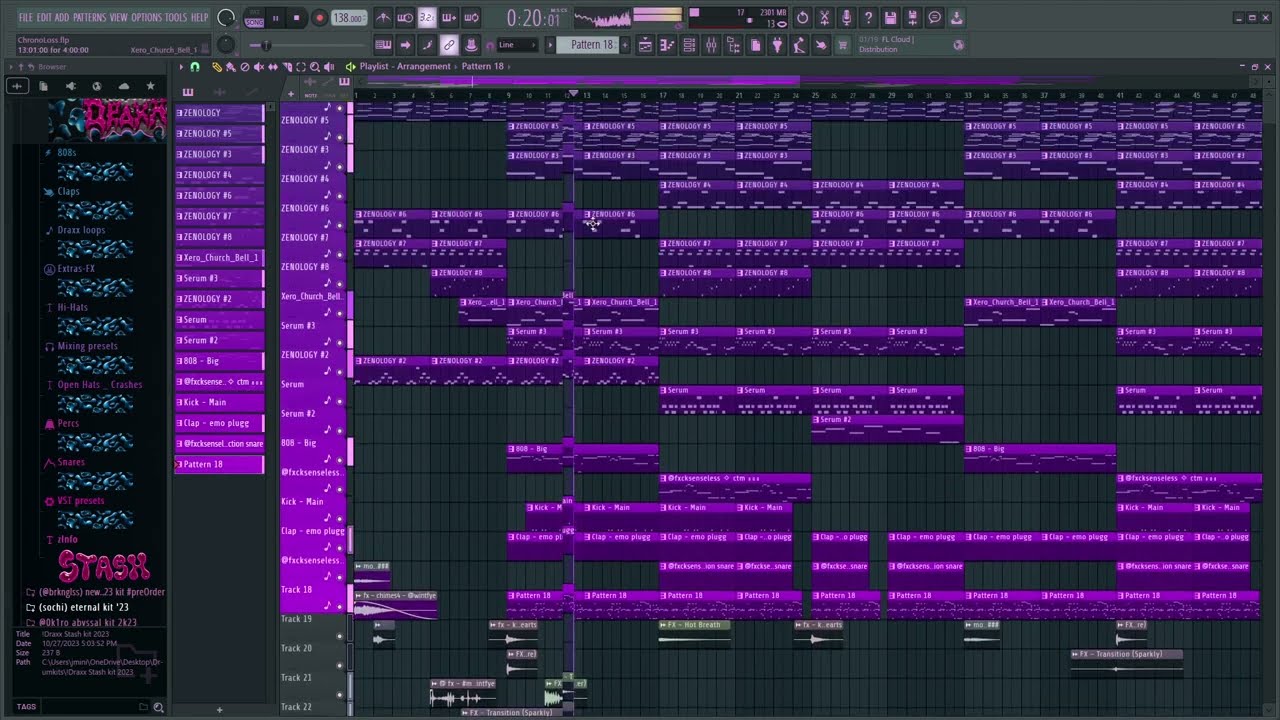Expand the Hi-Hats browser folder
Screen dimensions: 1280x720
[x=73, y=308]
